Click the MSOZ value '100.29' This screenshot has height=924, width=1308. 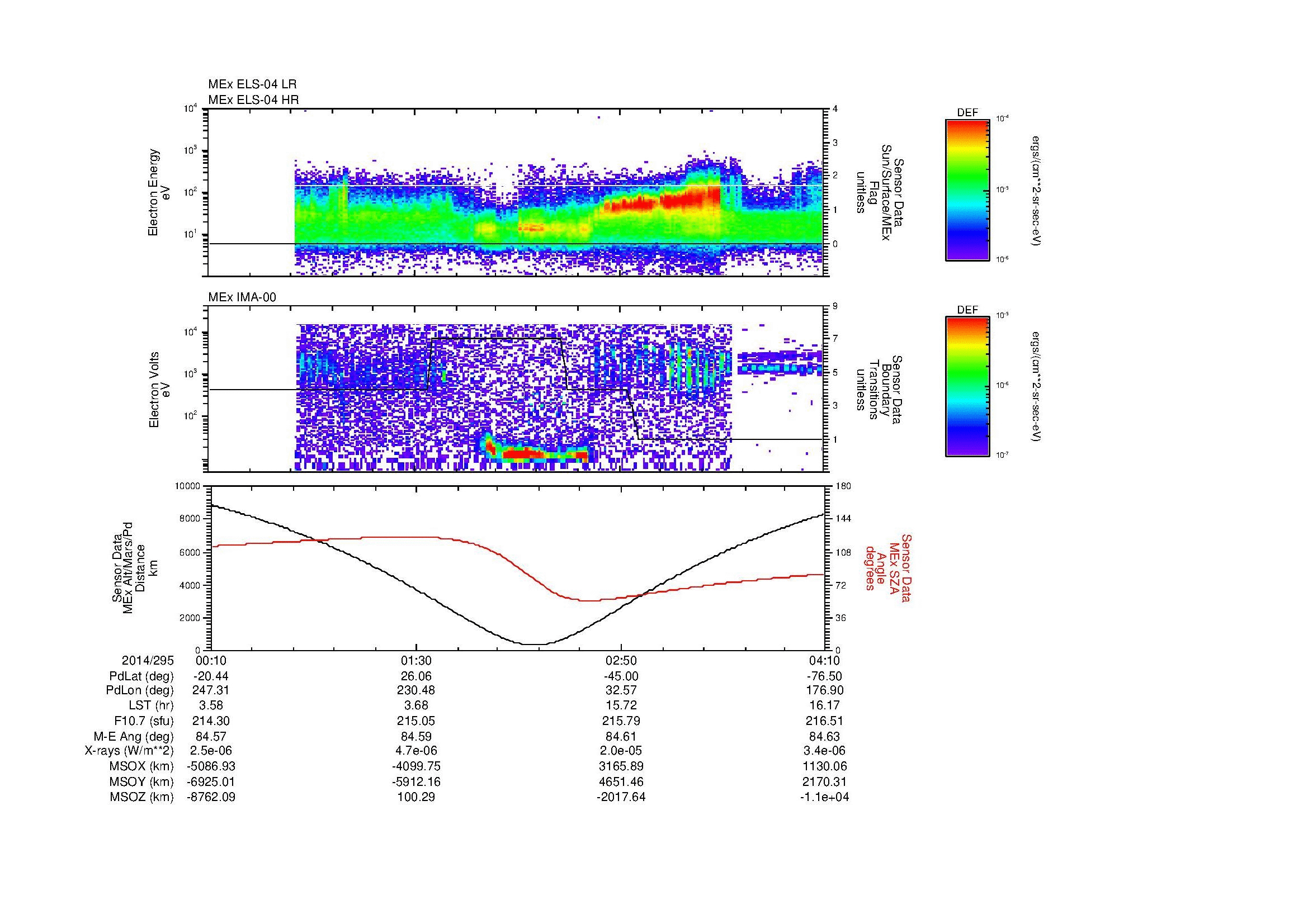[416, 797]
